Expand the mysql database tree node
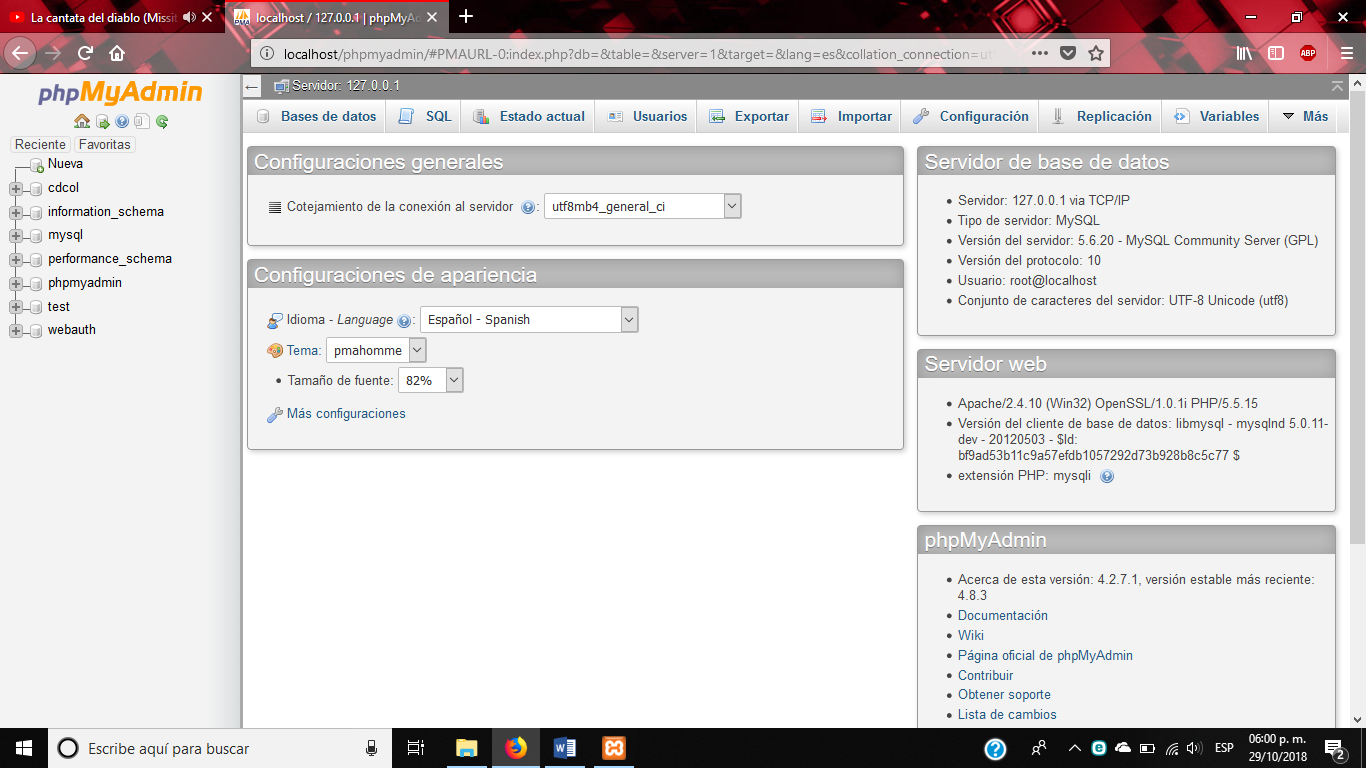 [x=14, y=235]
